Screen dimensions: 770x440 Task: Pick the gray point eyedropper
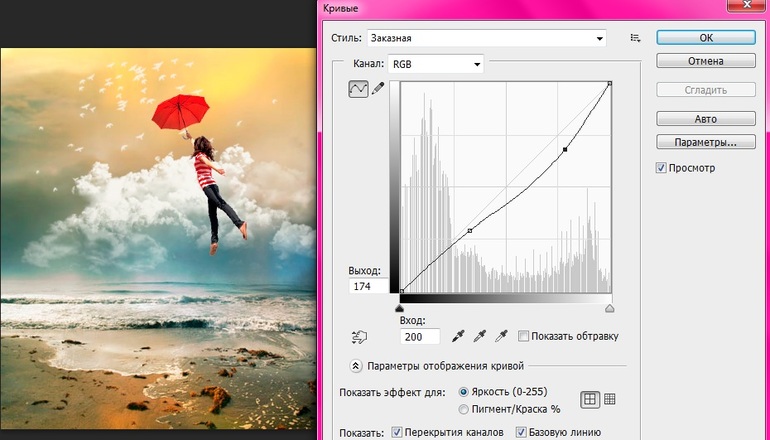(x=480, y=336)
